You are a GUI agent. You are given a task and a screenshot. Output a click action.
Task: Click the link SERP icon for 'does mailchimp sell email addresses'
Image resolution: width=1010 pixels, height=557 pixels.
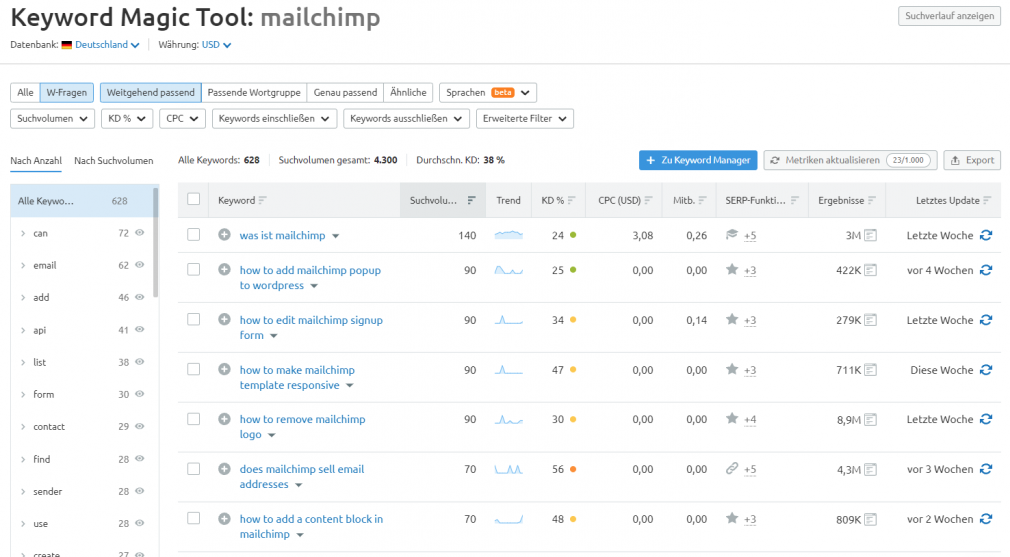coord(732,468)
